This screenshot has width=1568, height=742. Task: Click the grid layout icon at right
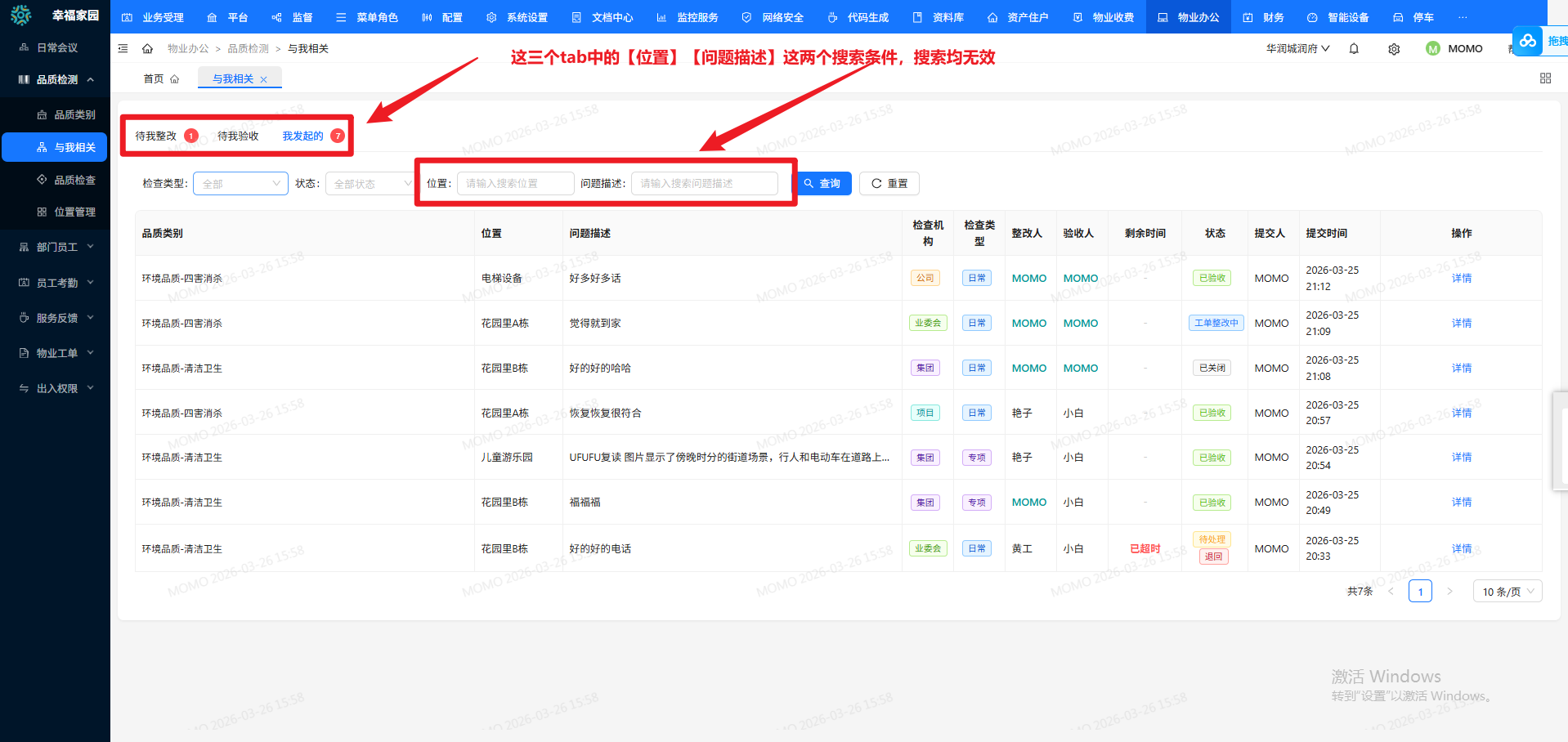[x=1545, y=78]
